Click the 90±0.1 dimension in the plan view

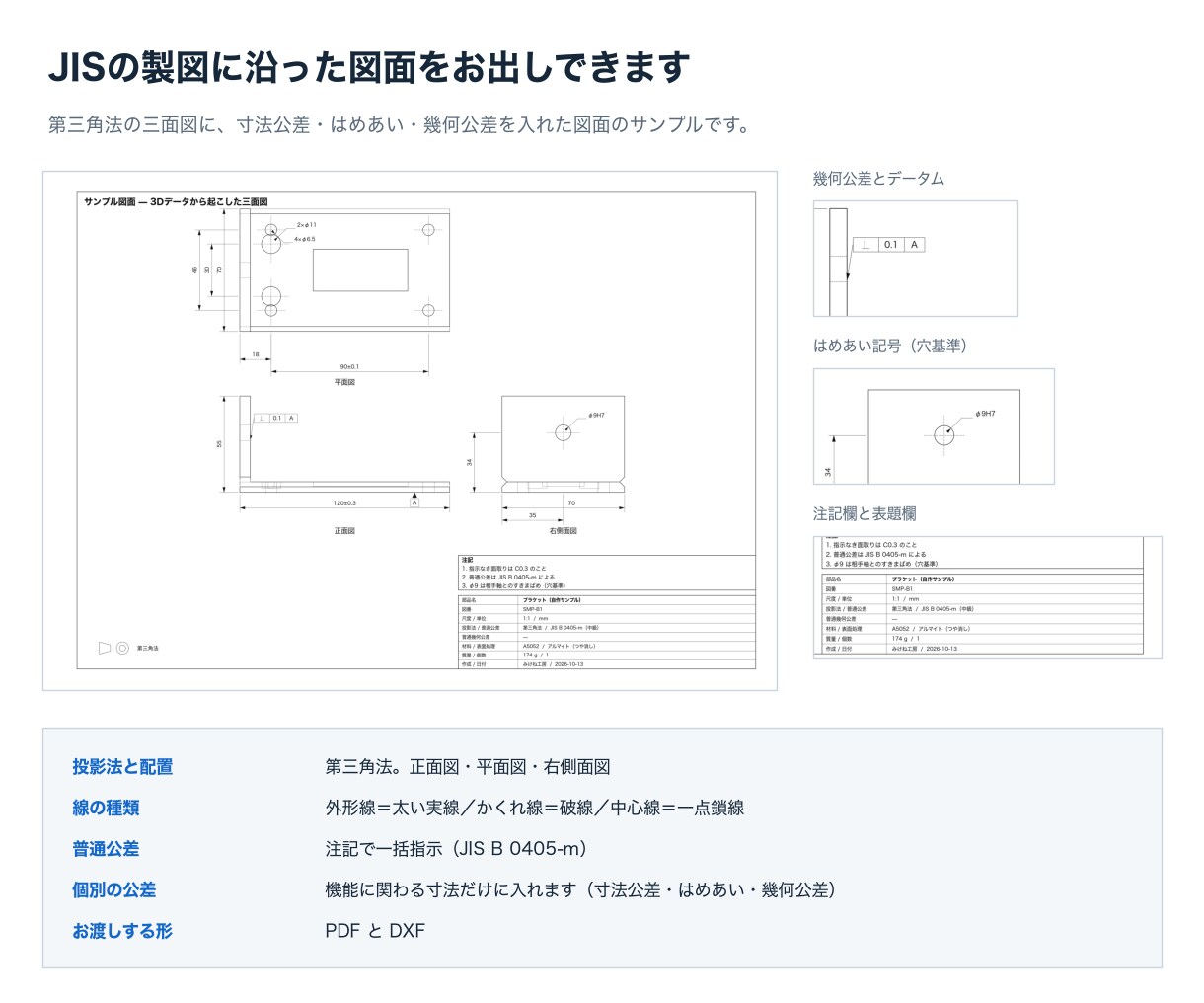pos(349,366)
